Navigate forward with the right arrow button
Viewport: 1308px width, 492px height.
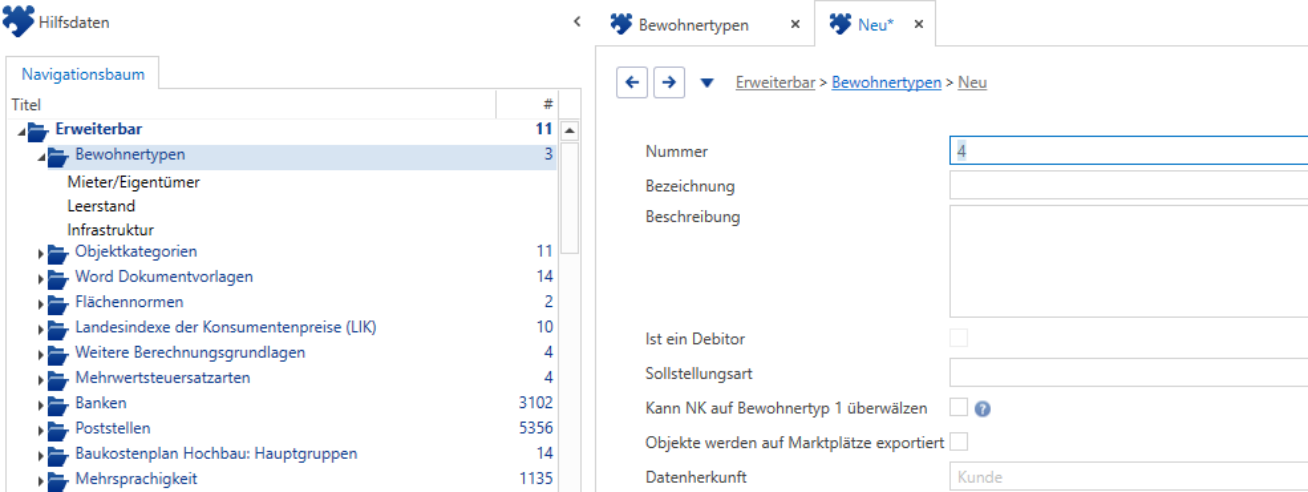(669, 83)
